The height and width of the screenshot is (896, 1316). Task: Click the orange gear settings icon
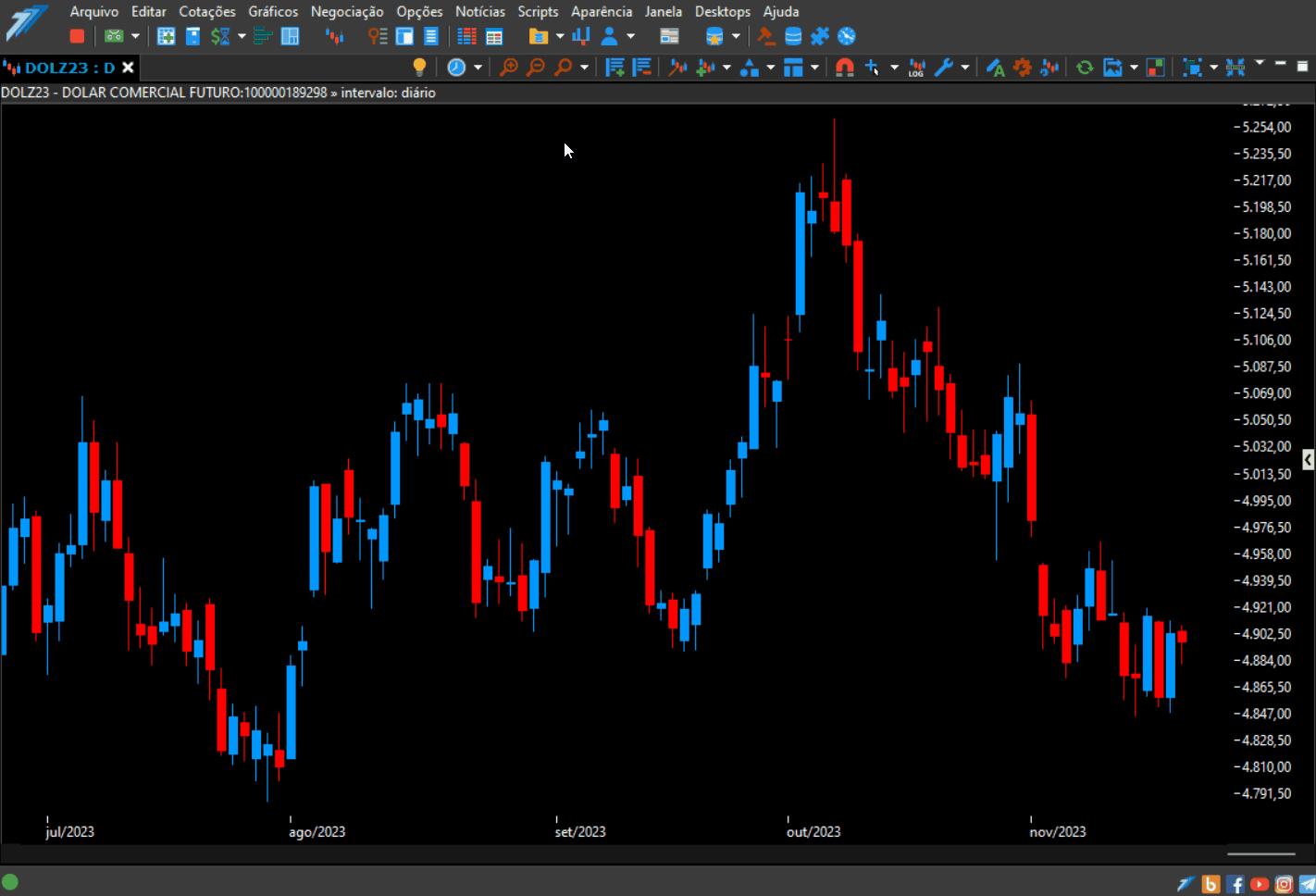(x=1023, y=67)
